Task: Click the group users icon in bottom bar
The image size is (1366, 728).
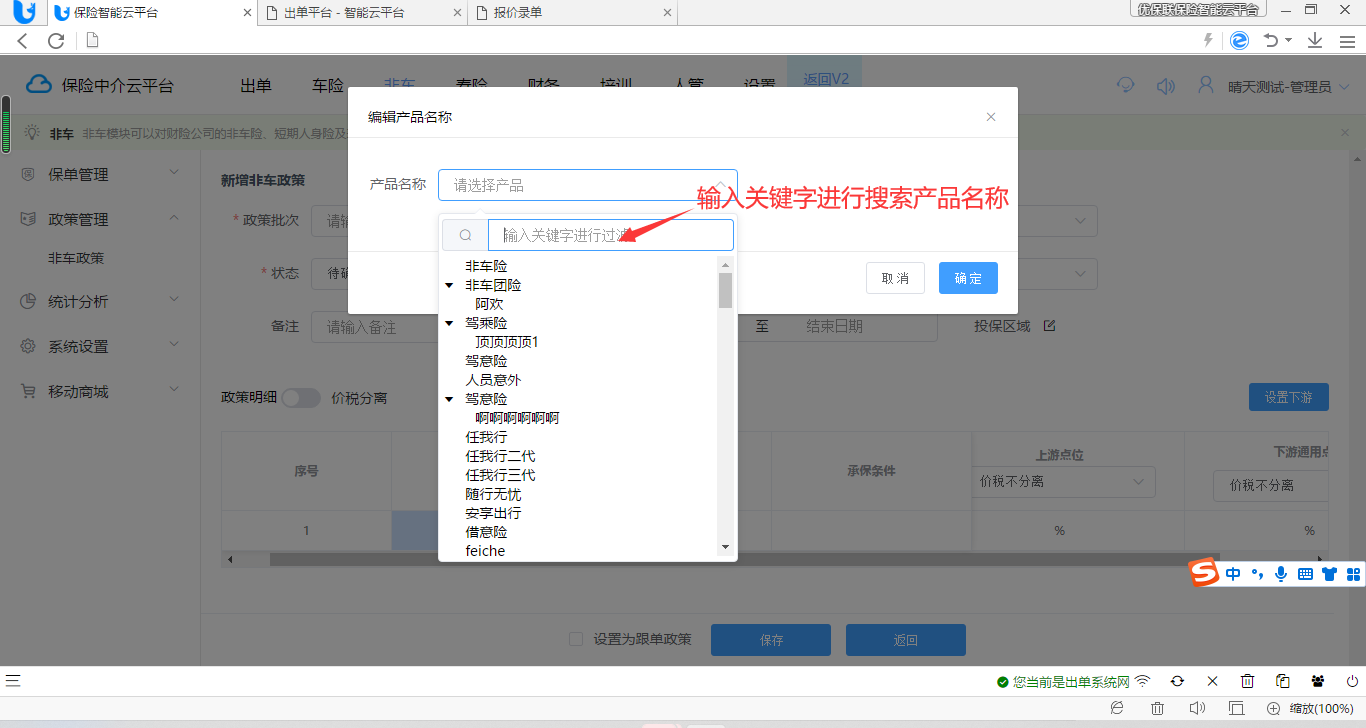Action: click(x=1317, y=681)
